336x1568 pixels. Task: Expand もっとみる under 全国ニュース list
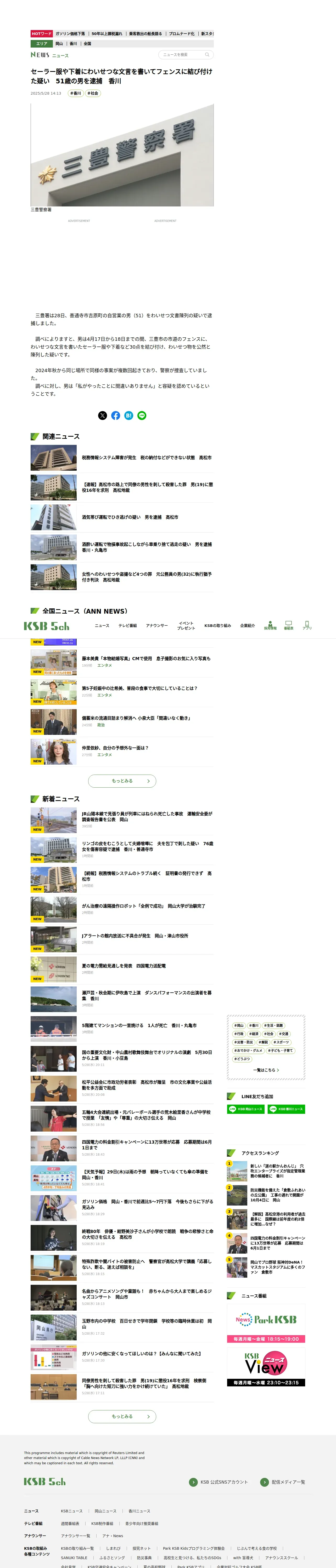122,781
